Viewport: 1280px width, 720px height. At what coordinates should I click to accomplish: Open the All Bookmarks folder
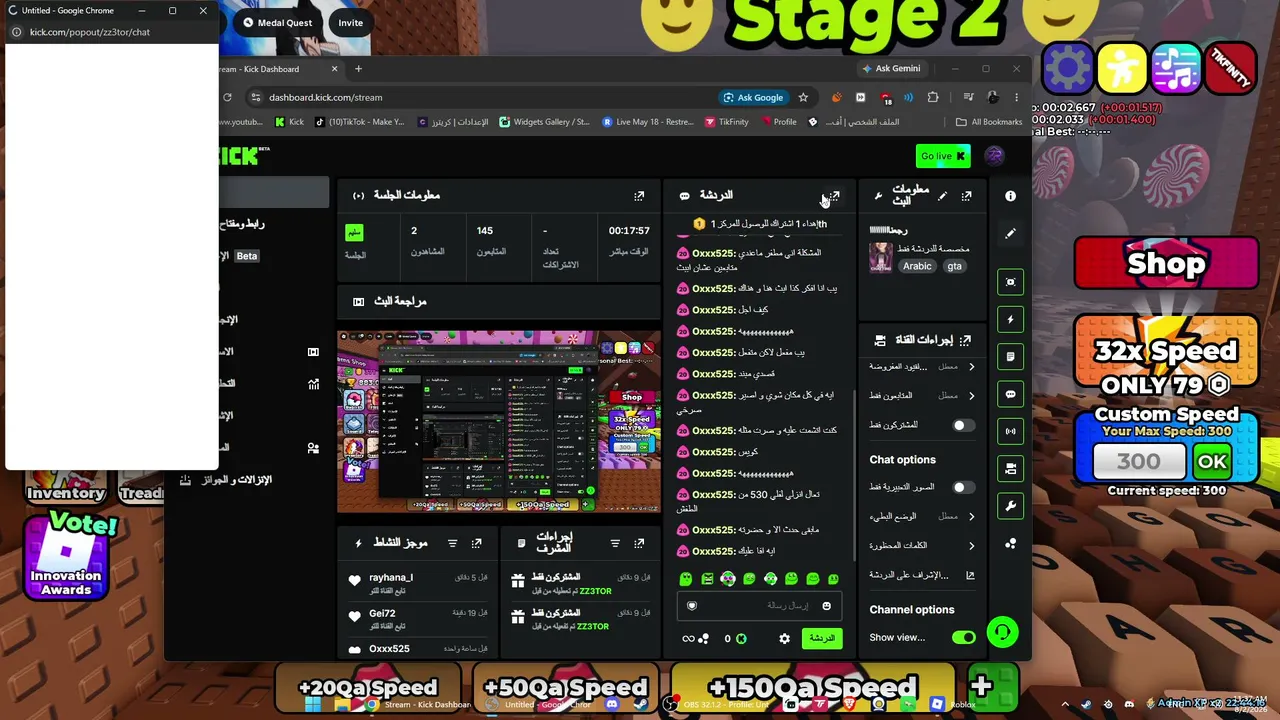(989, 122)
